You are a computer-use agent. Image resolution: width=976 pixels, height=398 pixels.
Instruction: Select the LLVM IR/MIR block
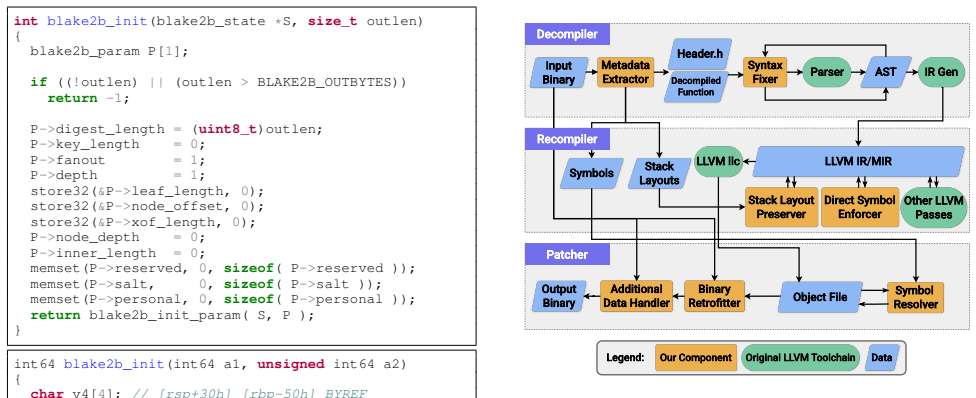[858, 161]
